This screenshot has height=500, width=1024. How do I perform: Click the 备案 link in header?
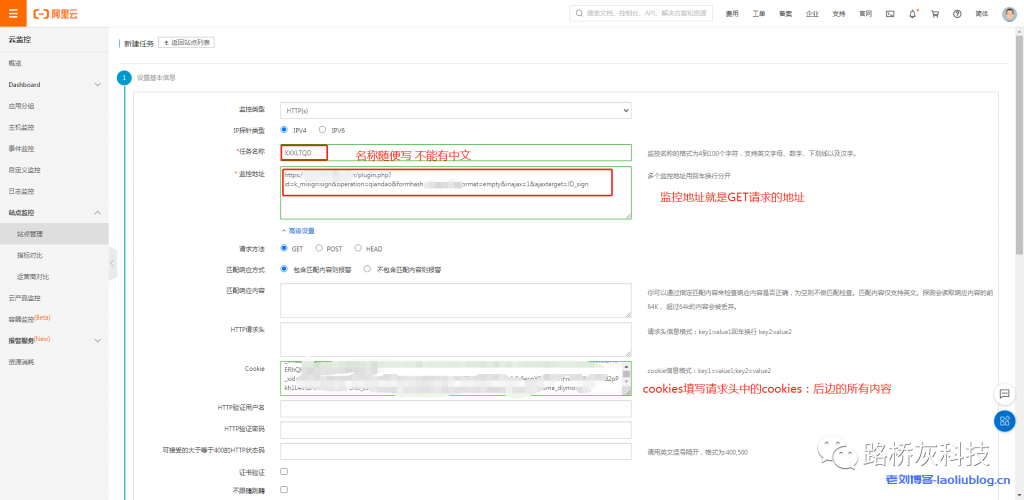785,14
